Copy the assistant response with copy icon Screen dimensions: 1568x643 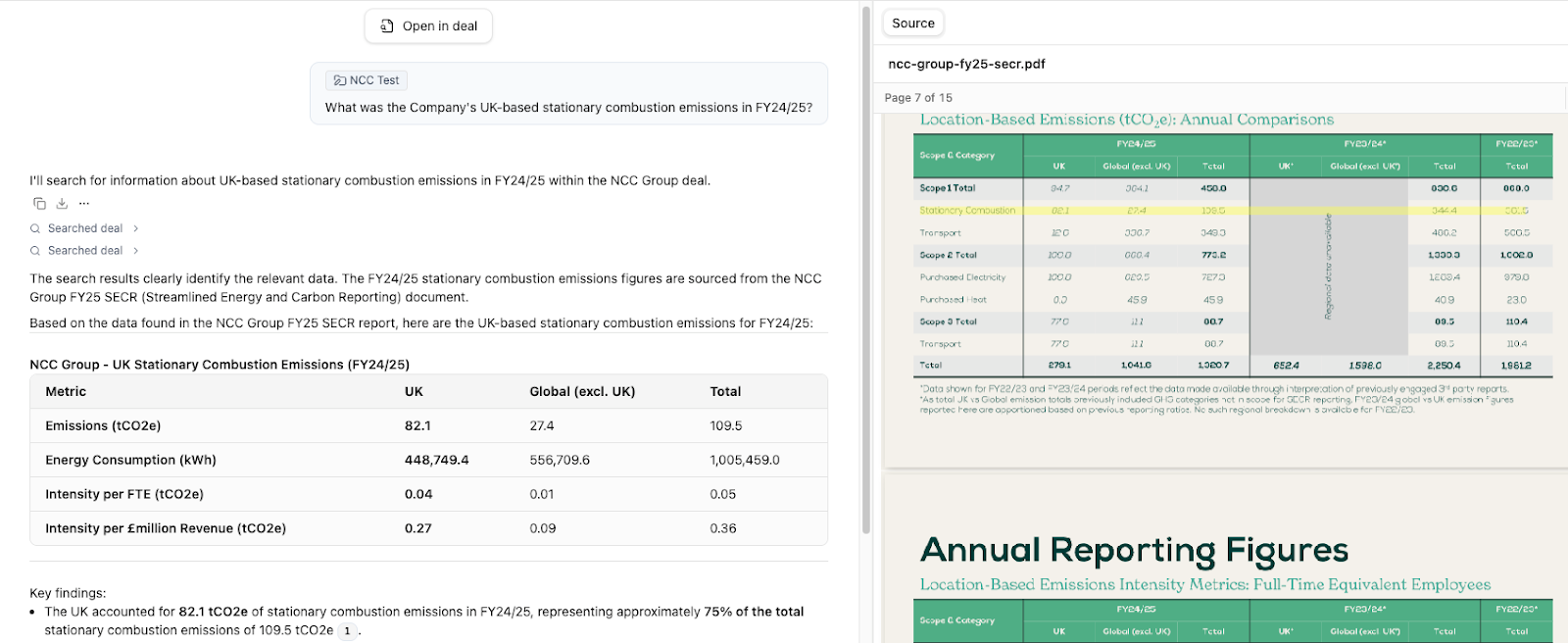pos(39,204)
